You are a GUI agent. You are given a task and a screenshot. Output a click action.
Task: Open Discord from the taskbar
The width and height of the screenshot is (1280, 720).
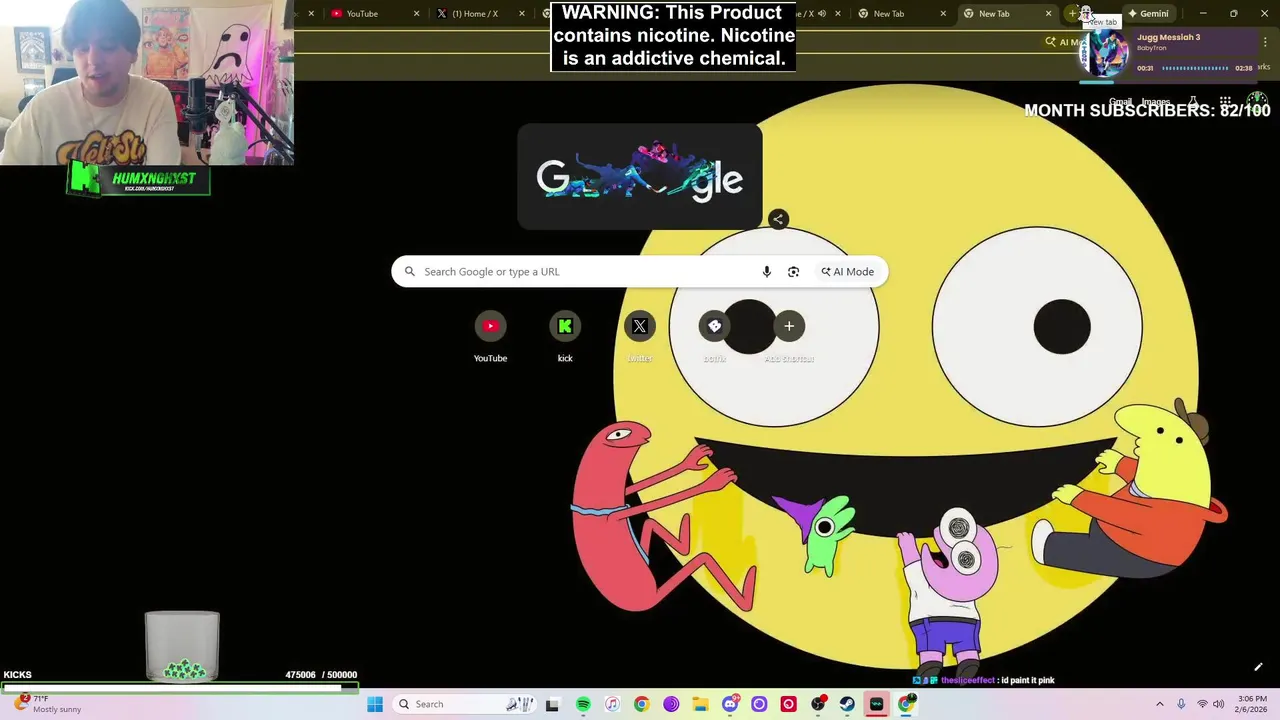point(730,704)
